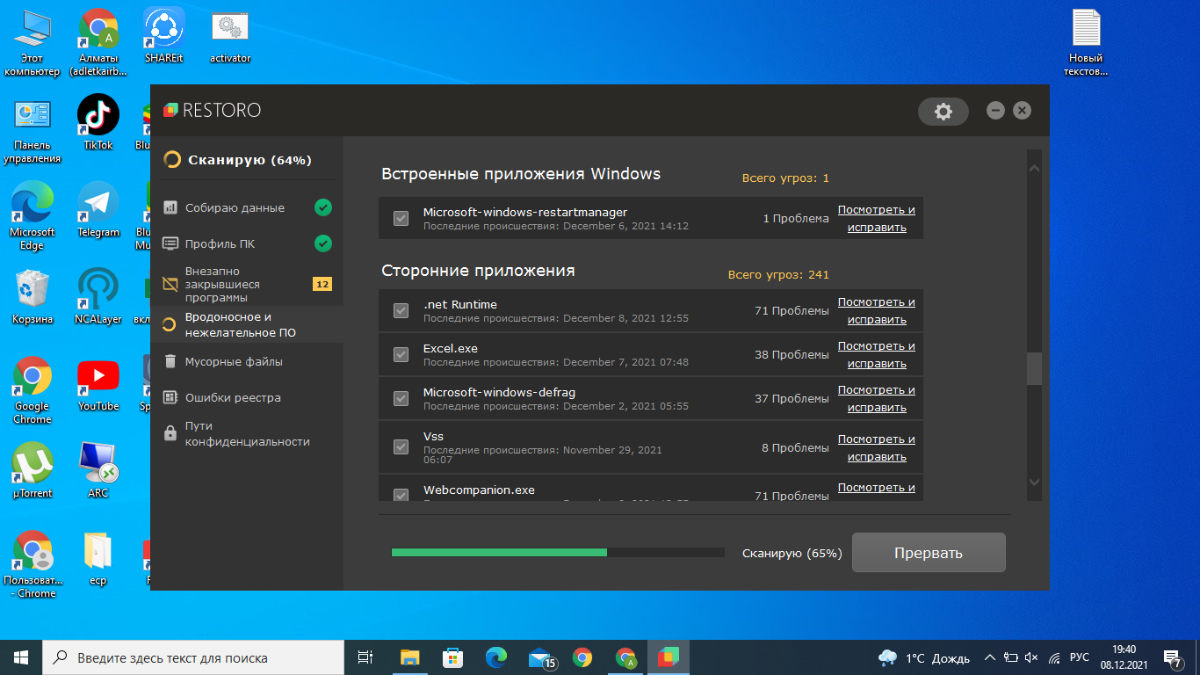Click the registry icon beside Ошибки реестра
This screenshot has height=675, width=1200.
[x=170, y=397]
